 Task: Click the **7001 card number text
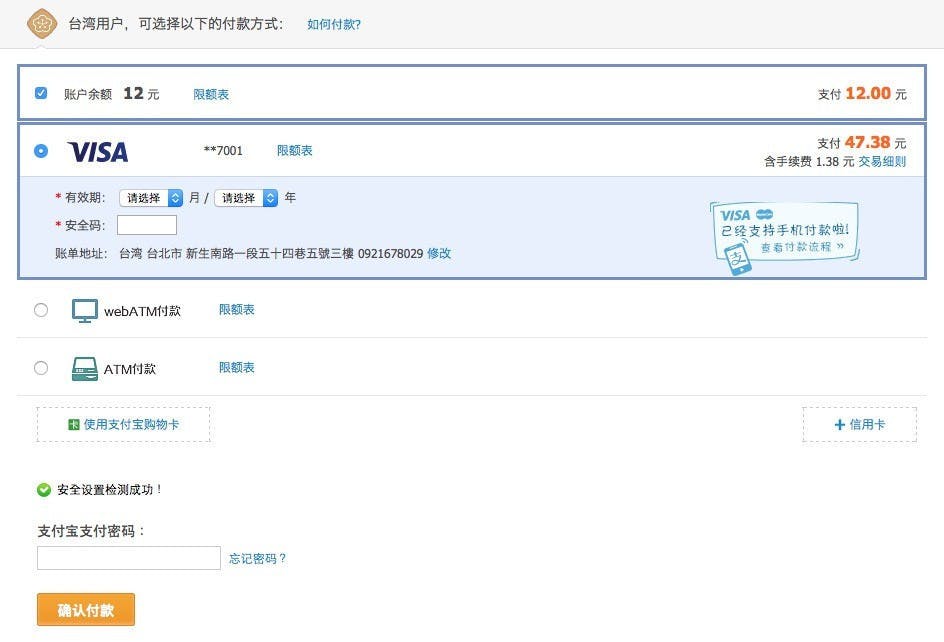point(223,151)
